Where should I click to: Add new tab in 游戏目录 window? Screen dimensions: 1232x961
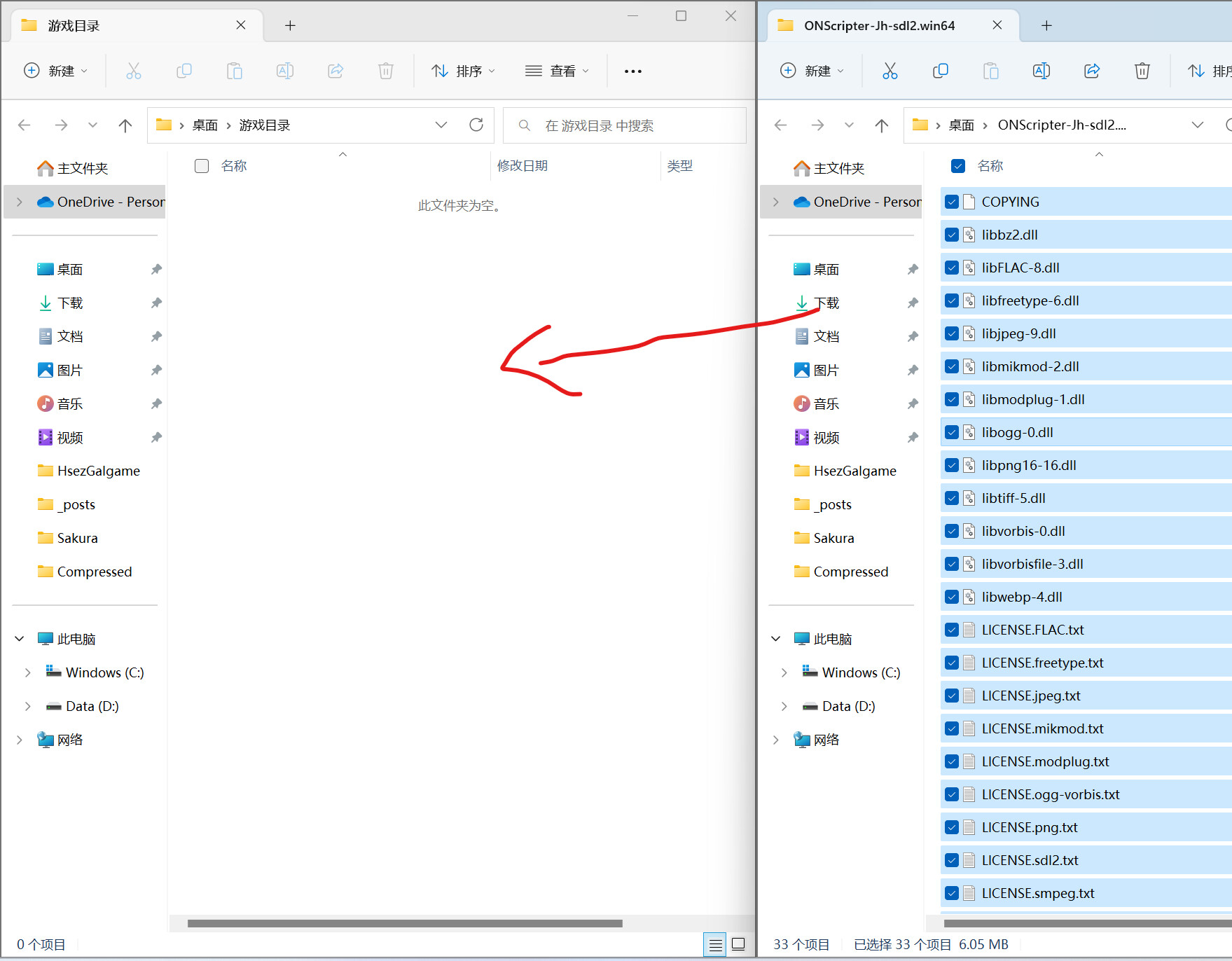pyautogui.click(x=290, y=26)
